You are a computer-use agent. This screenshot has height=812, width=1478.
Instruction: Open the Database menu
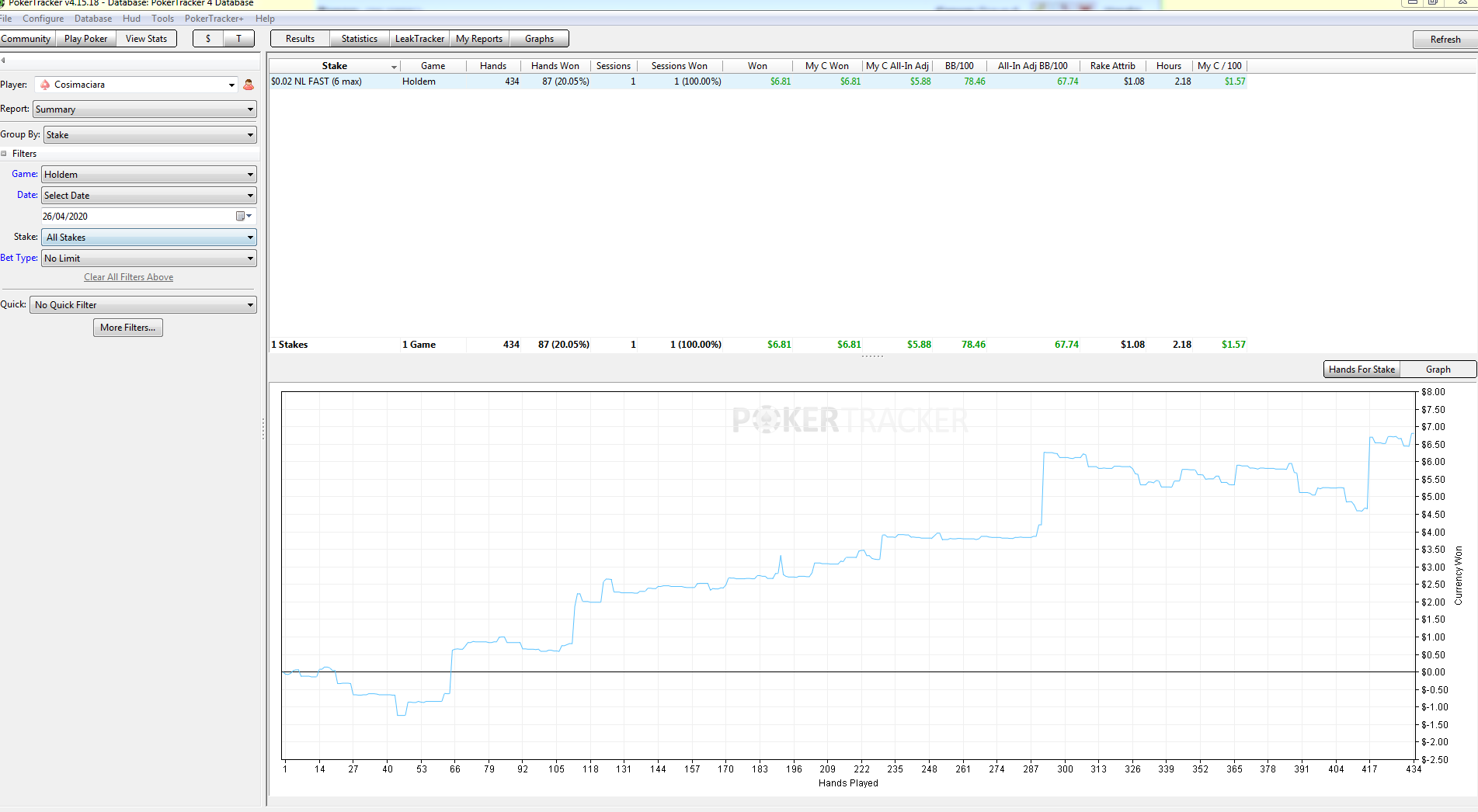click(x=93, y=19)
